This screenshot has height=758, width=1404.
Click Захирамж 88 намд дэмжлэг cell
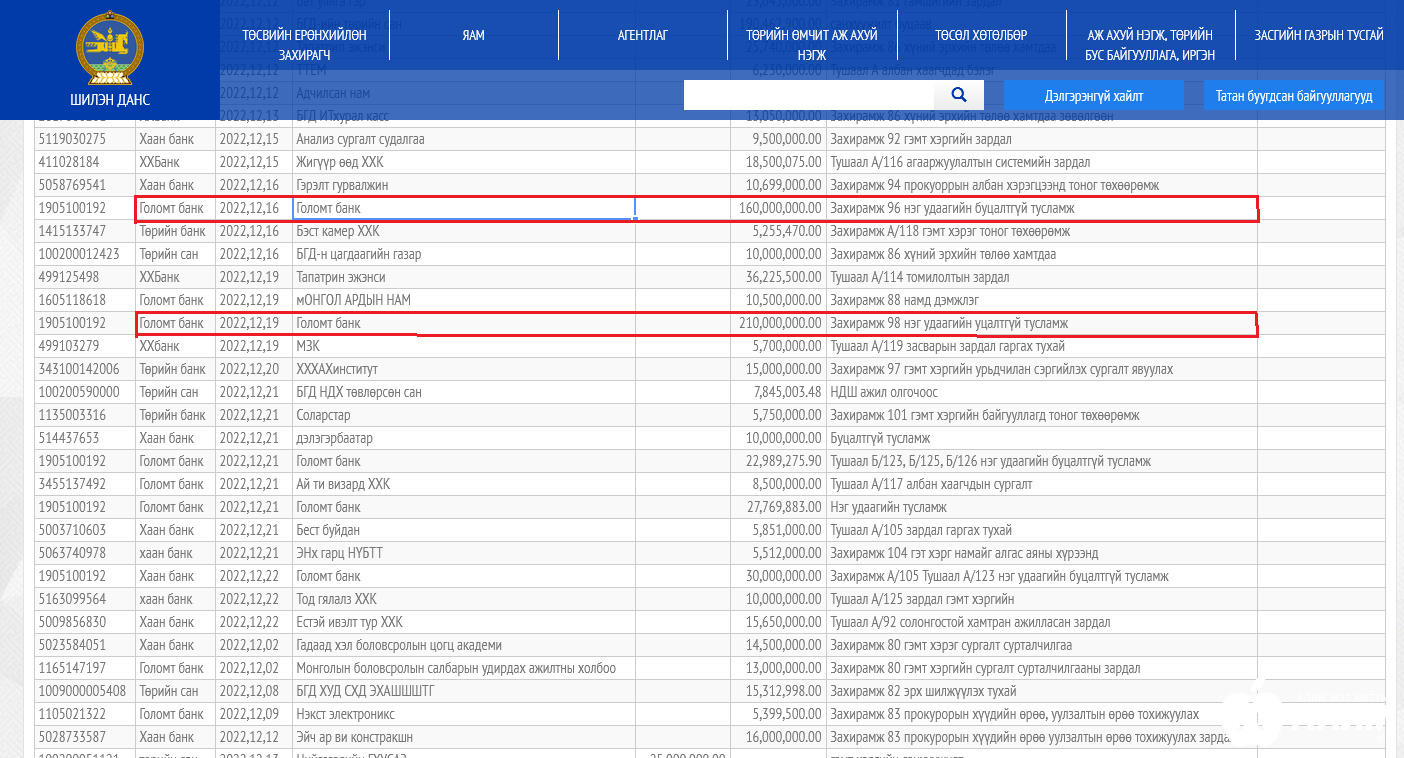point(1042,300)
